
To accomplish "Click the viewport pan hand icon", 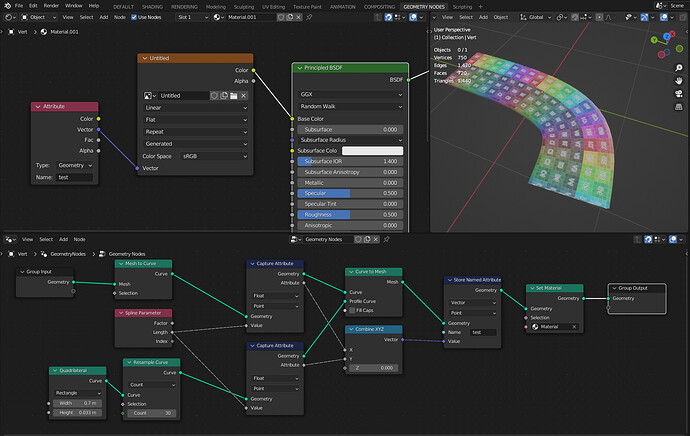I will (679, 81).
